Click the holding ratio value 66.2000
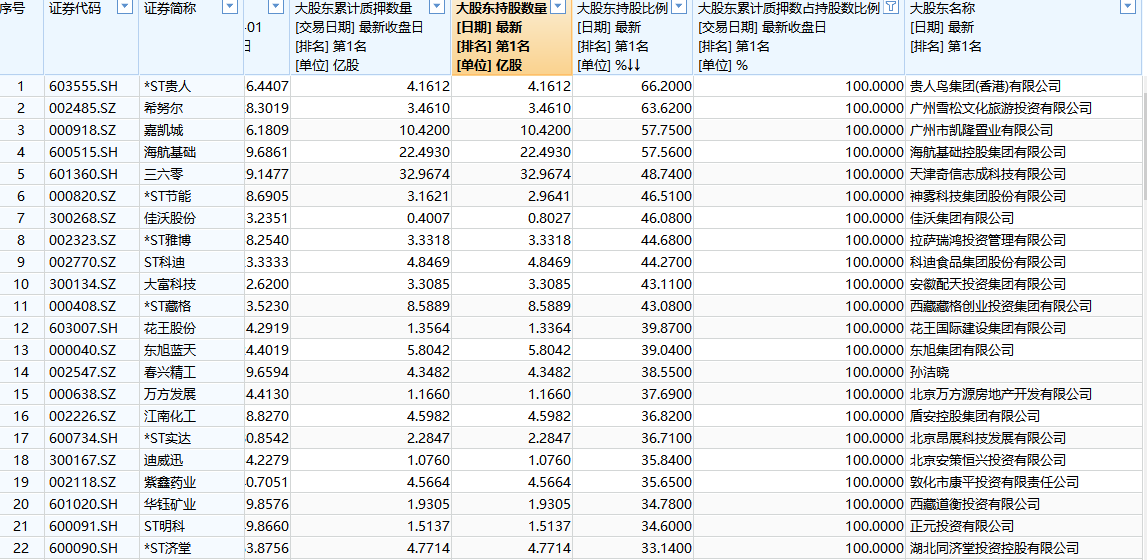The width and height of the screenshot is (1147, 560). tap(667, 86)
